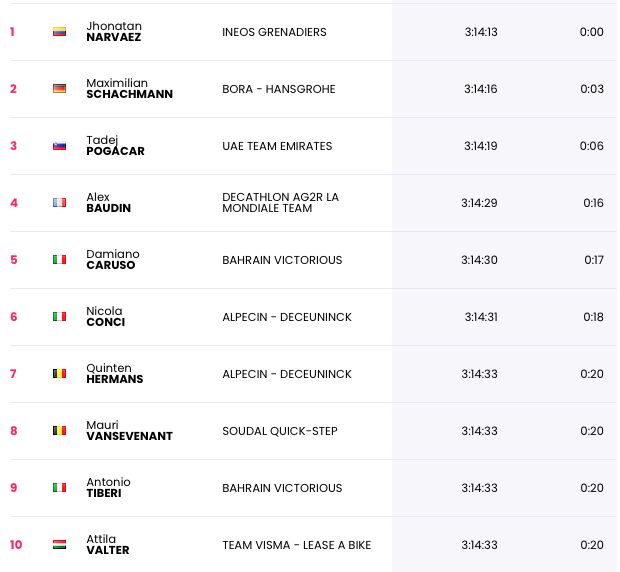This screenshot has width=620, height=572.
Task: Click the Hungarian flag beside Attila Valter
Action: coord(59,545)
